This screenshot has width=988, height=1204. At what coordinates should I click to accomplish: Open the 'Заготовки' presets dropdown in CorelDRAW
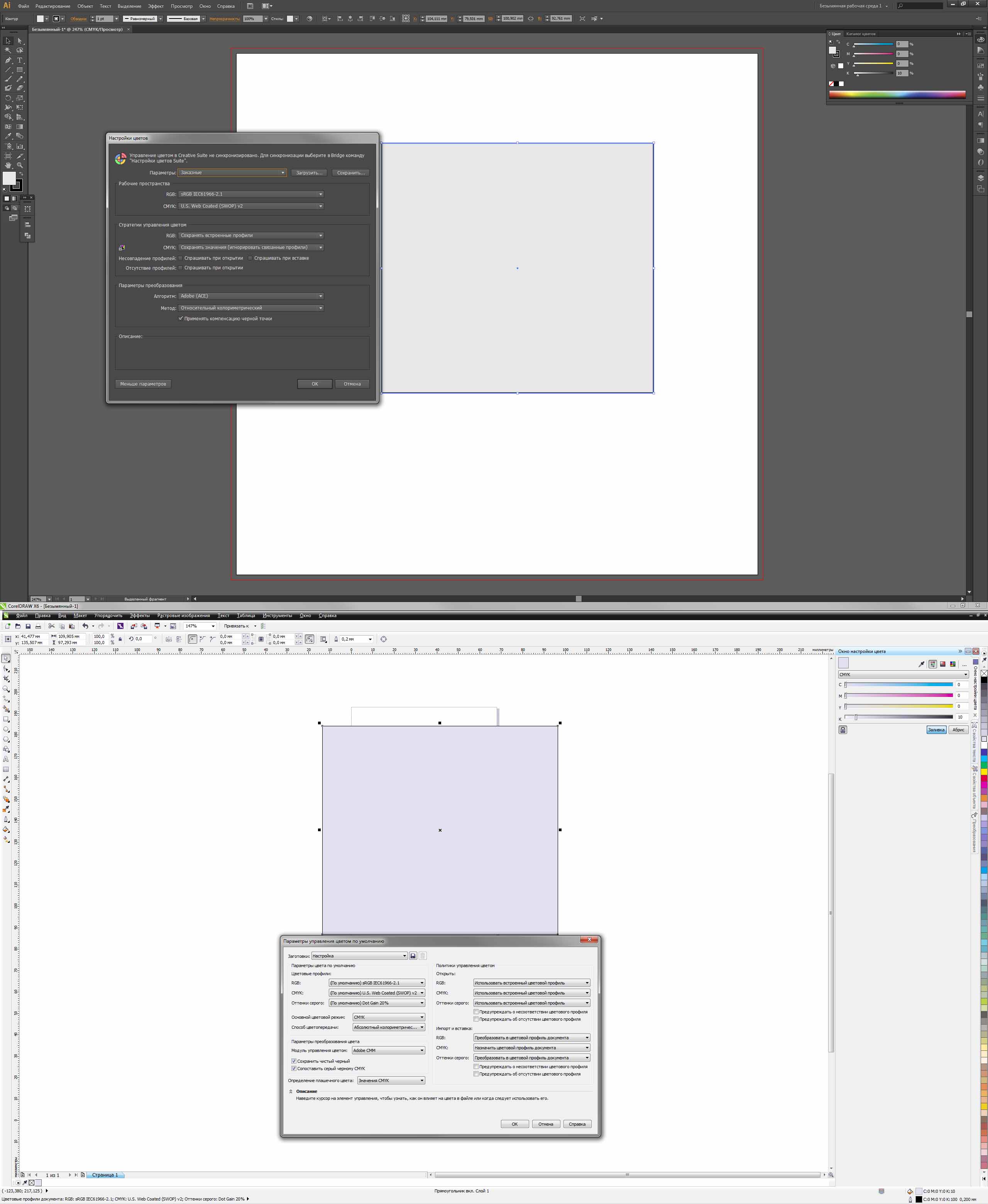coord(360,956)
